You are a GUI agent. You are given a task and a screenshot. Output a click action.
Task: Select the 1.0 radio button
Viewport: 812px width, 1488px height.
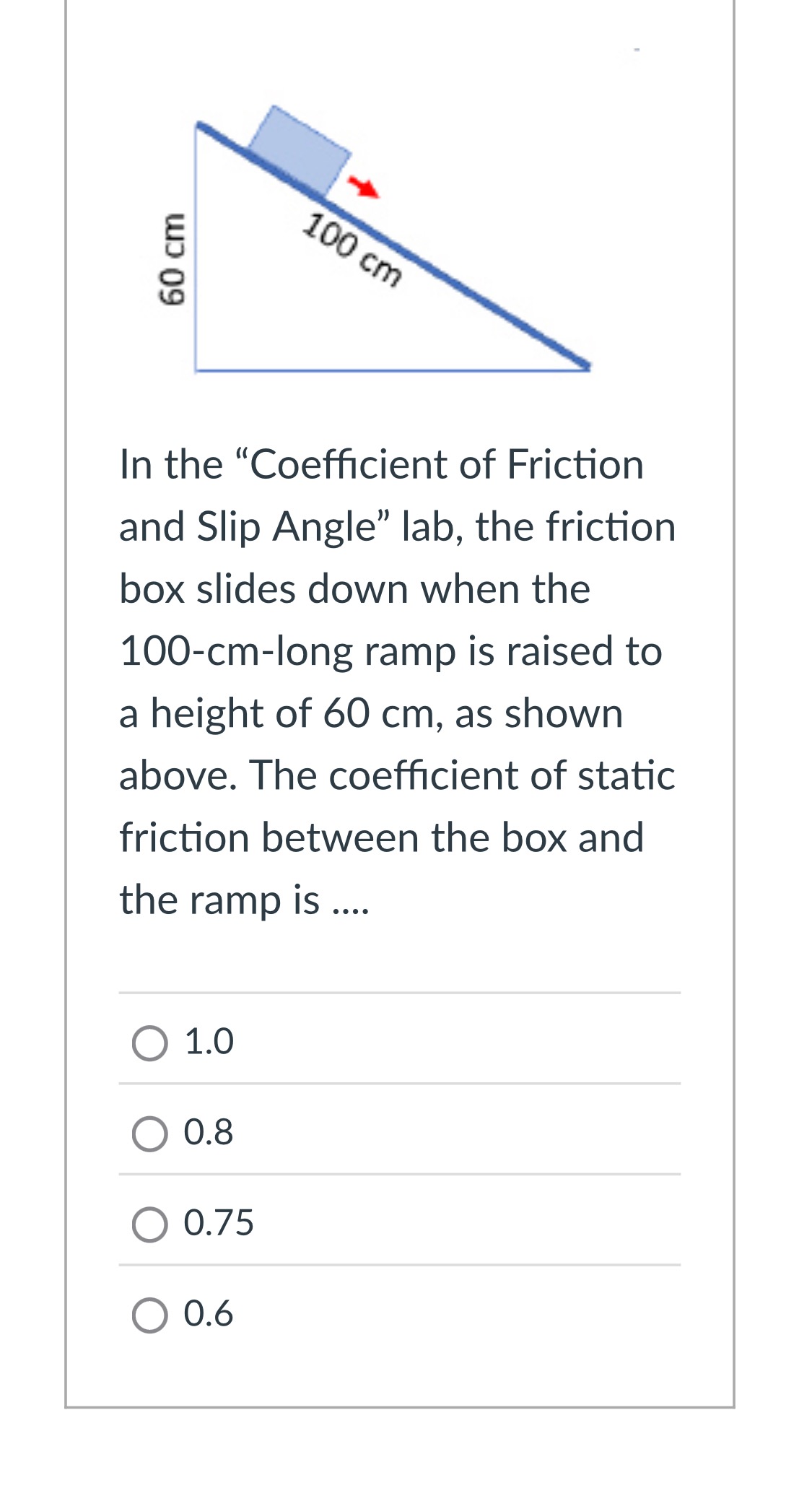click(x=150, y=1043)
